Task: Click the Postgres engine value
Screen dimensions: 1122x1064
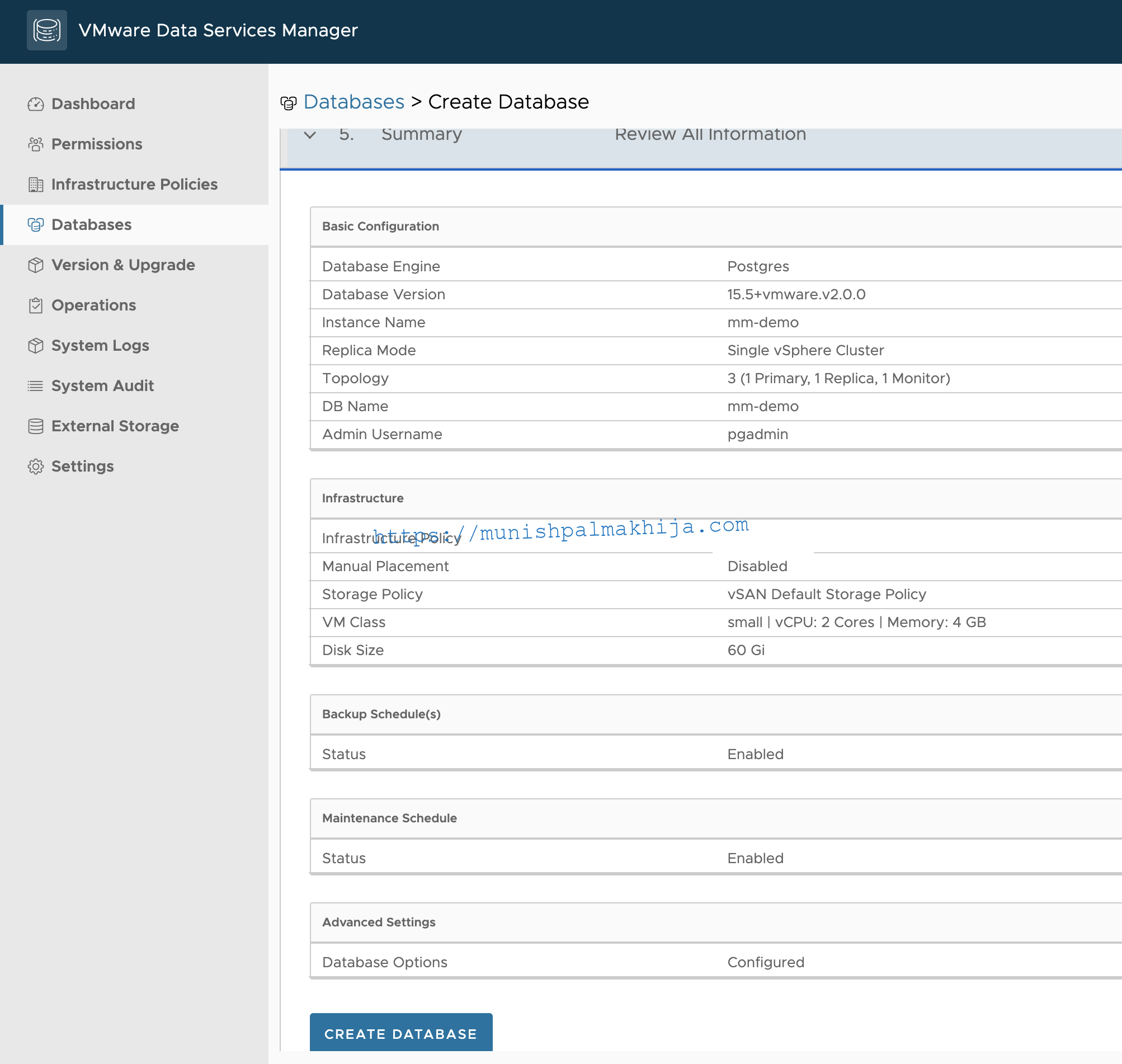Action: (x=758, y=267)
